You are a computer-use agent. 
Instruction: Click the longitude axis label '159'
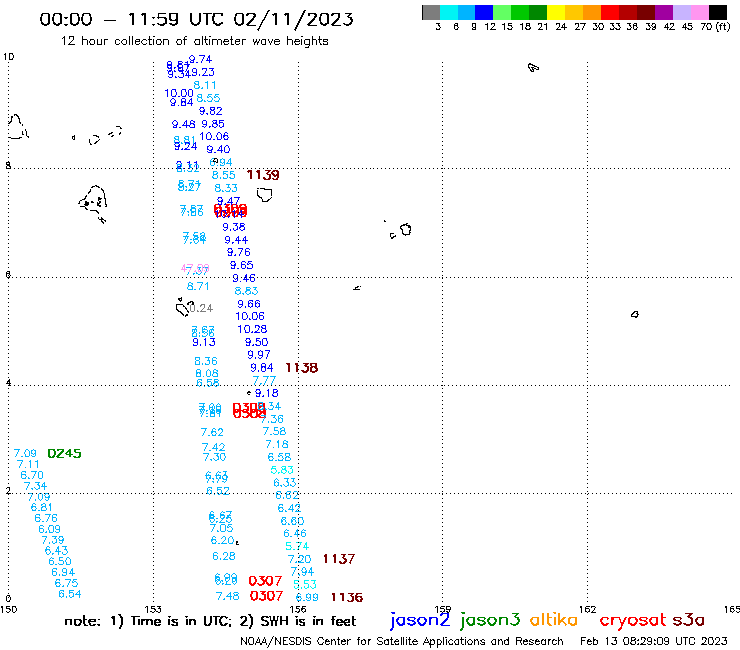click(443, 609)
